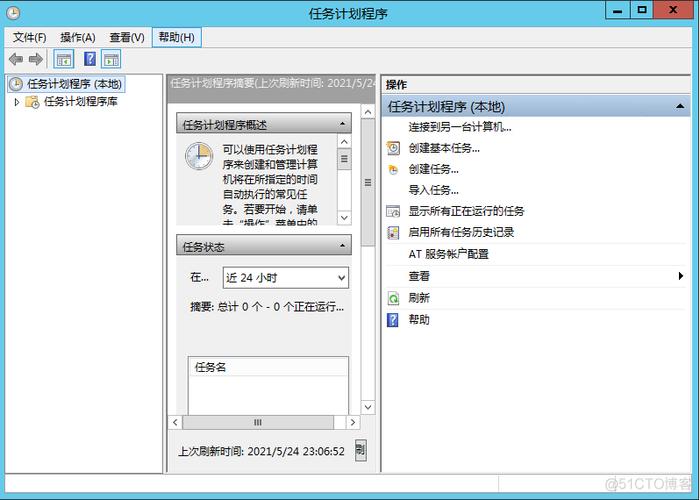
Task: Expand the 任务计划程序库 tree arrow
Action: click(x=17, y=102)
